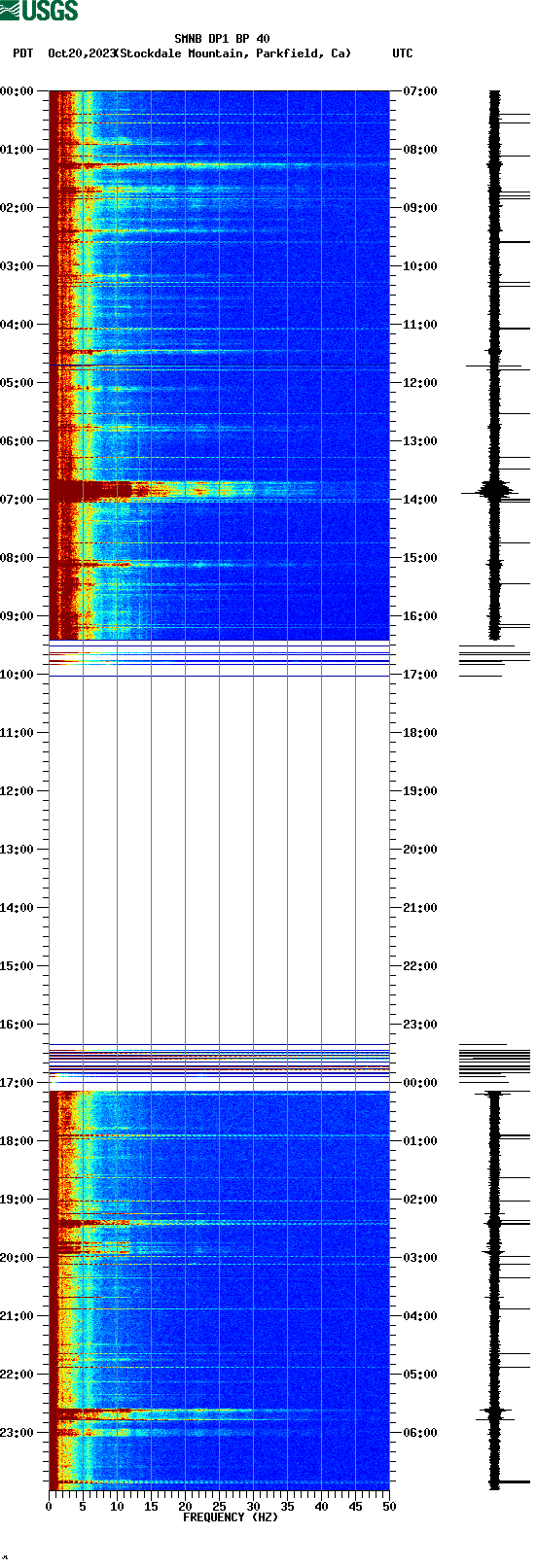The height and width of the screenshot is (1568, 537).
Task: Click the large waveform burst beside 14:00 UTC
Action: pos(494,491)
